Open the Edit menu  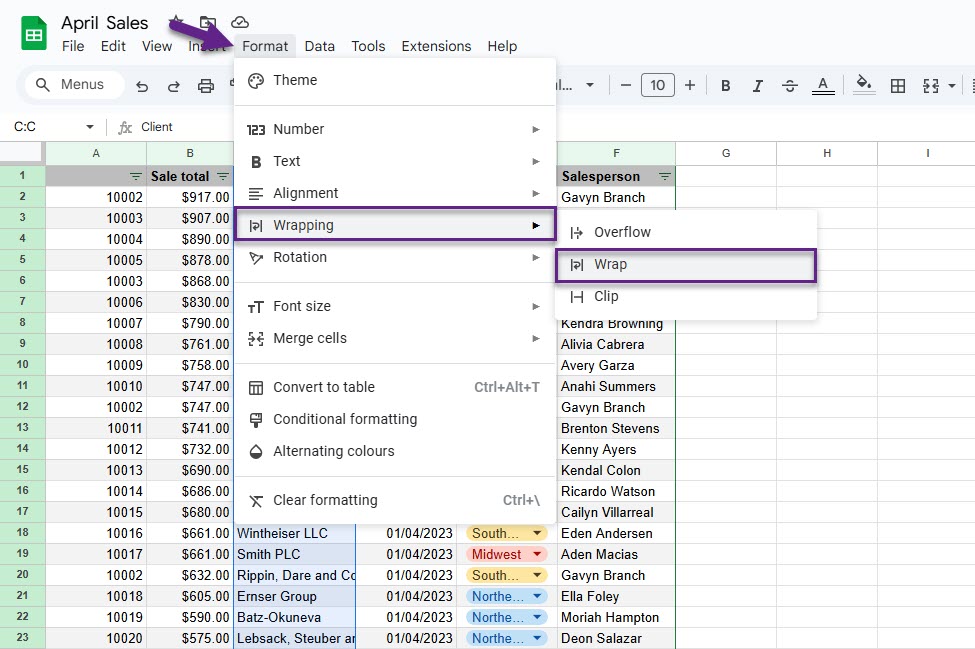(x=113, y=46)
